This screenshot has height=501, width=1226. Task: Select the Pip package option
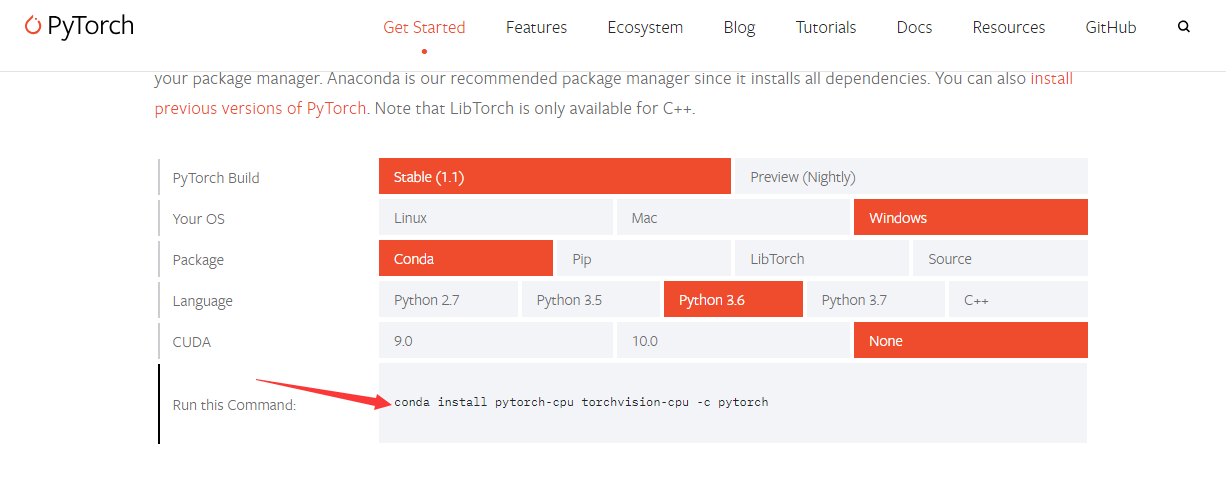[643, 259]
